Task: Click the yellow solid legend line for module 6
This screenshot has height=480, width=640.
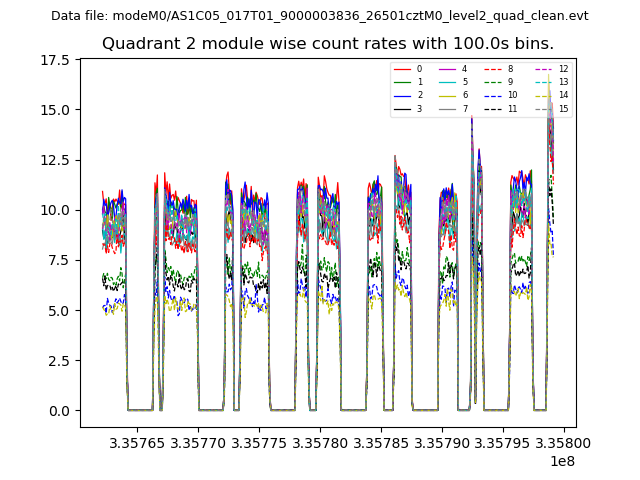Action: 449,95
